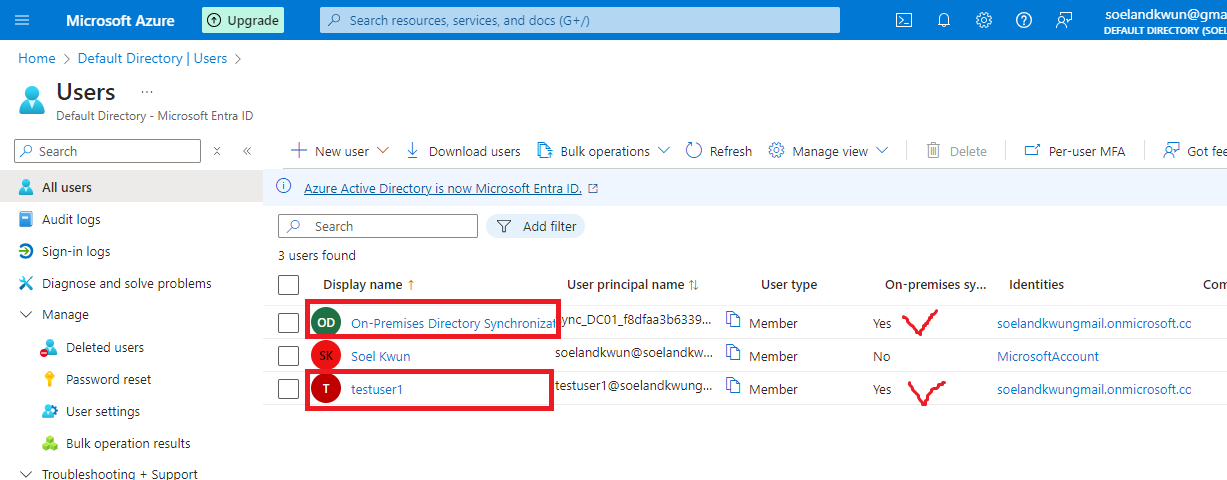Image resolution: width=1227 pixels, height=480 pixels.
Task: Click the sidebar menu Search field
Action: [x=108, y=151]
